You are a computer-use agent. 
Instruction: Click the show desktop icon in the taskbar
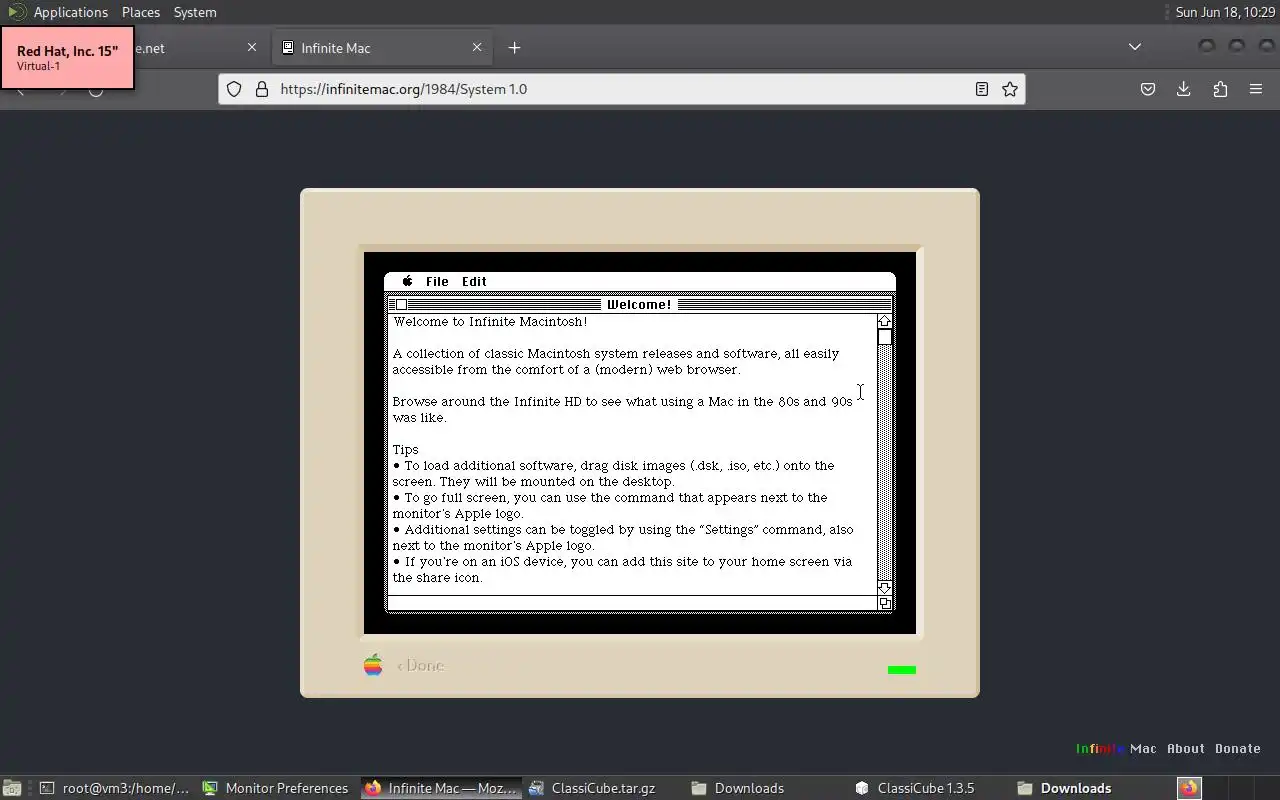tap(12, 788)
